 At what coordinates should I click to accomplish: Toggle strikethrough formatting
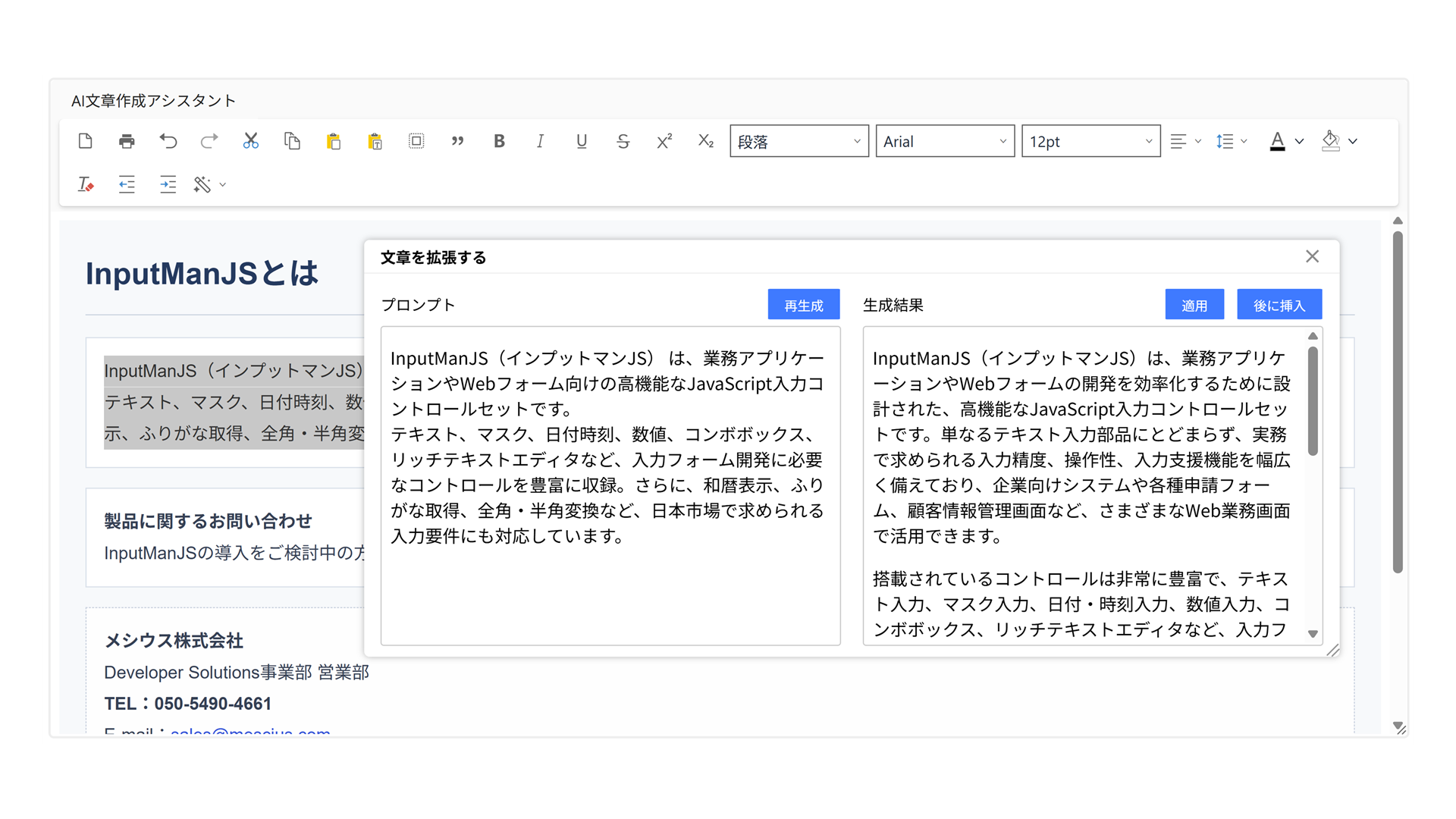coord(623,141)
